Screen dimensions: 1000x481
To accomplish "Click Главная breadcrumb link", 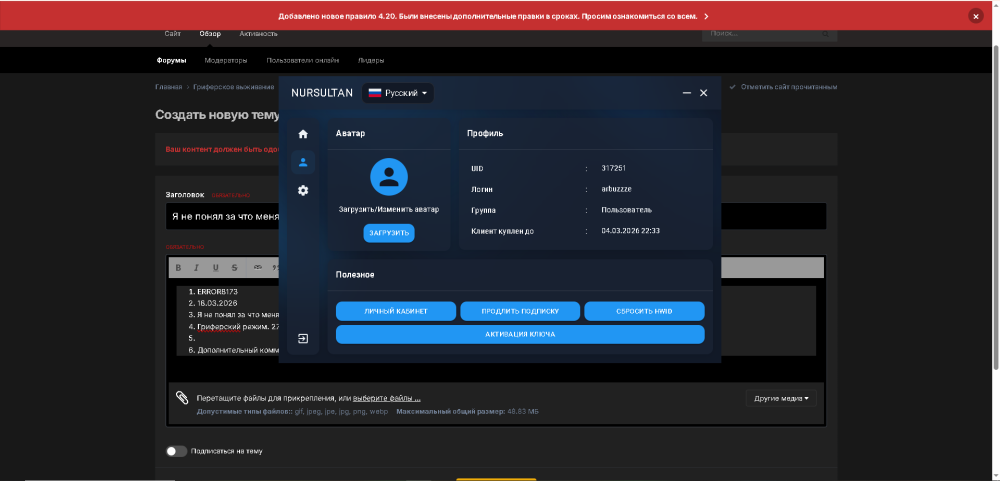I will tap(168, 87).
